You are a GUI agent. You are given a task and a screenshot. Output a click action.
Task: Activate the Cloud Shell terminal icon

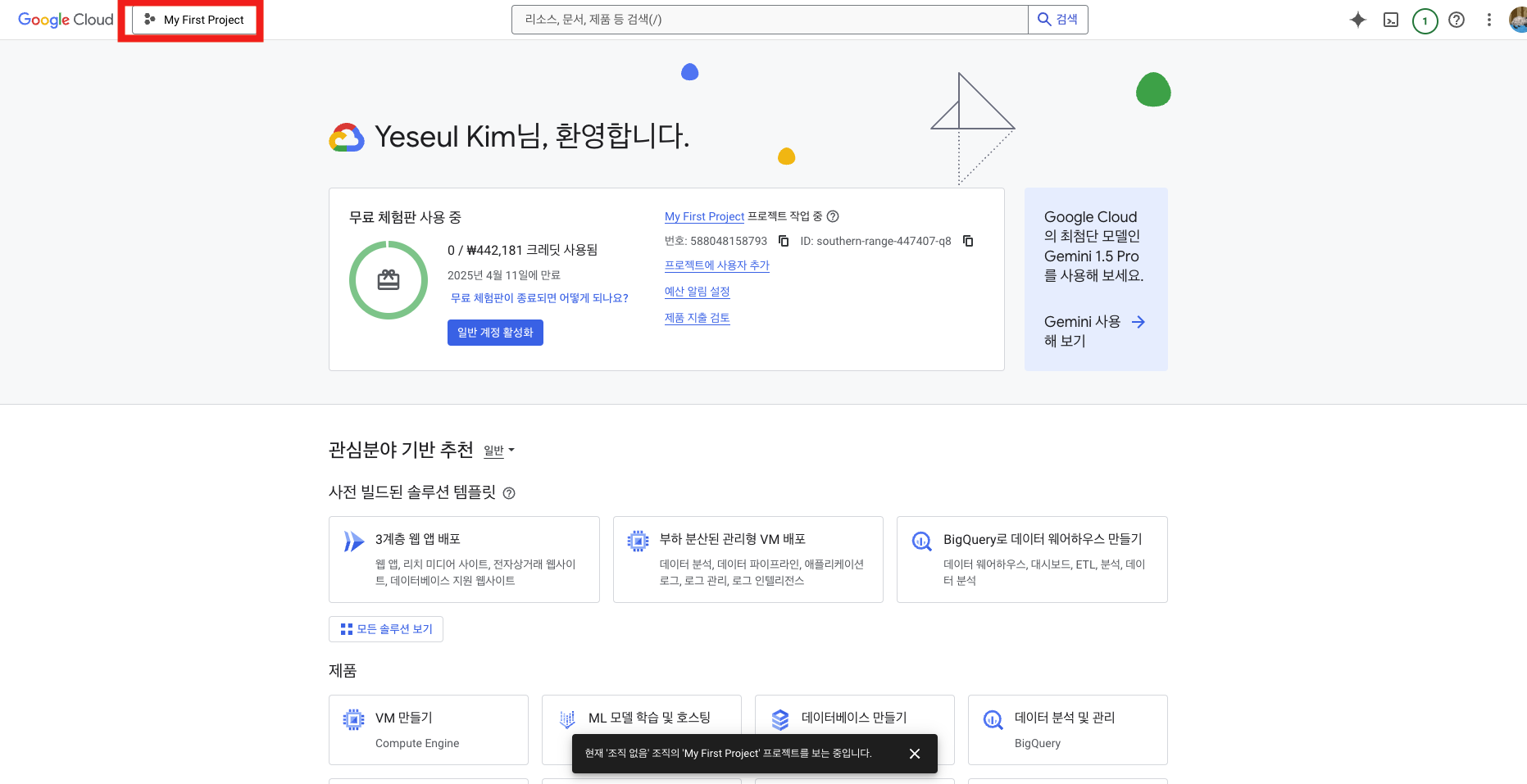click(1391, 20)
